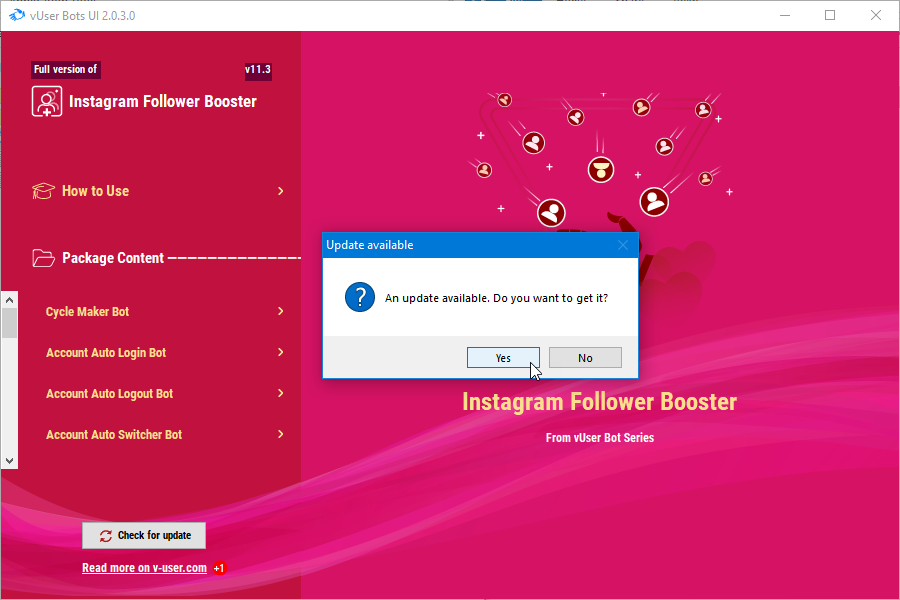
Task: Click the refresh icon on Check for update
Action: (x=106, y=536)
